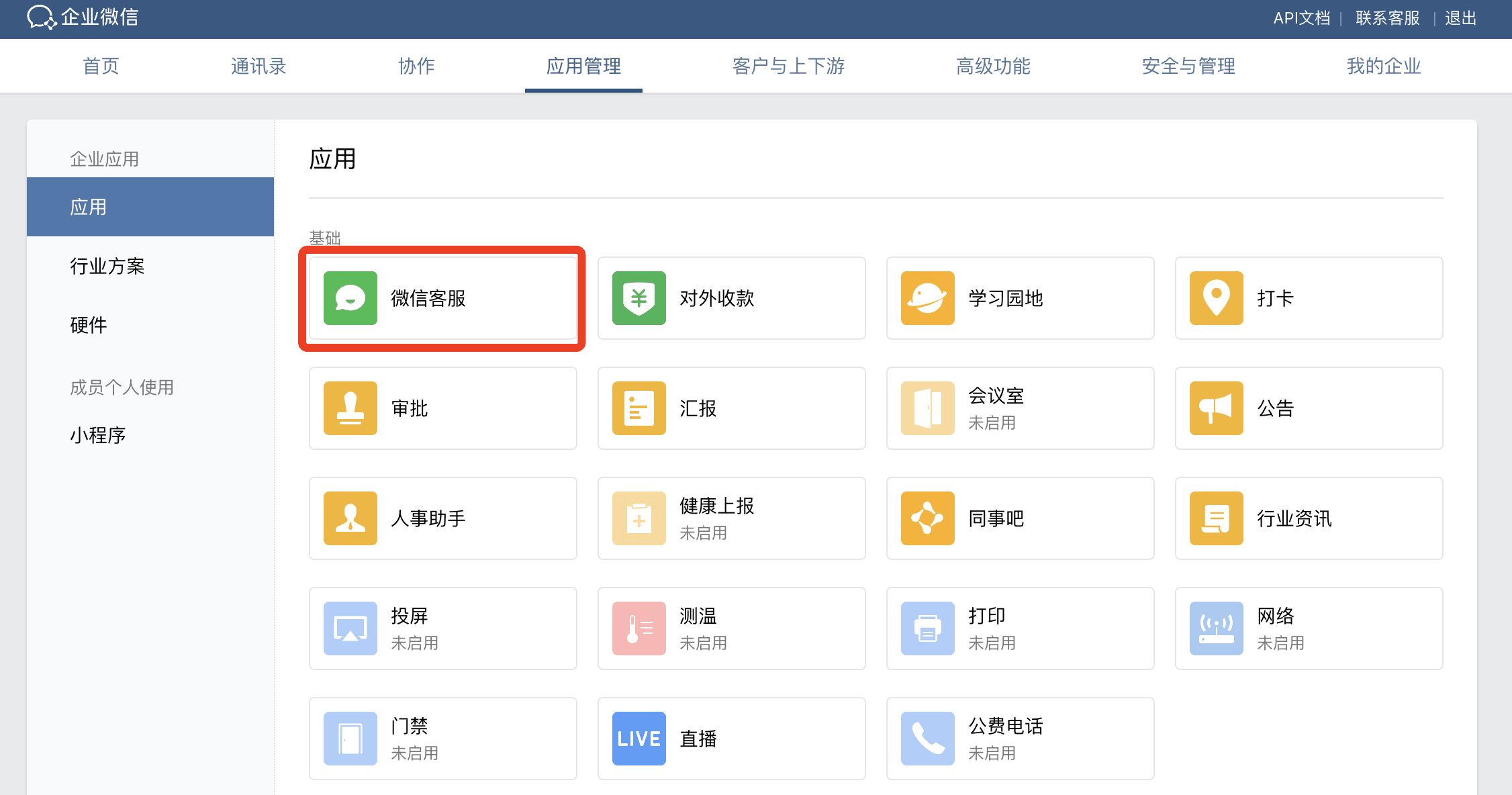Image resolution: width=1512 pixels, height=795 pixels.
Task: Click the 企业微信 logo icon
Action: coord(42,17)
